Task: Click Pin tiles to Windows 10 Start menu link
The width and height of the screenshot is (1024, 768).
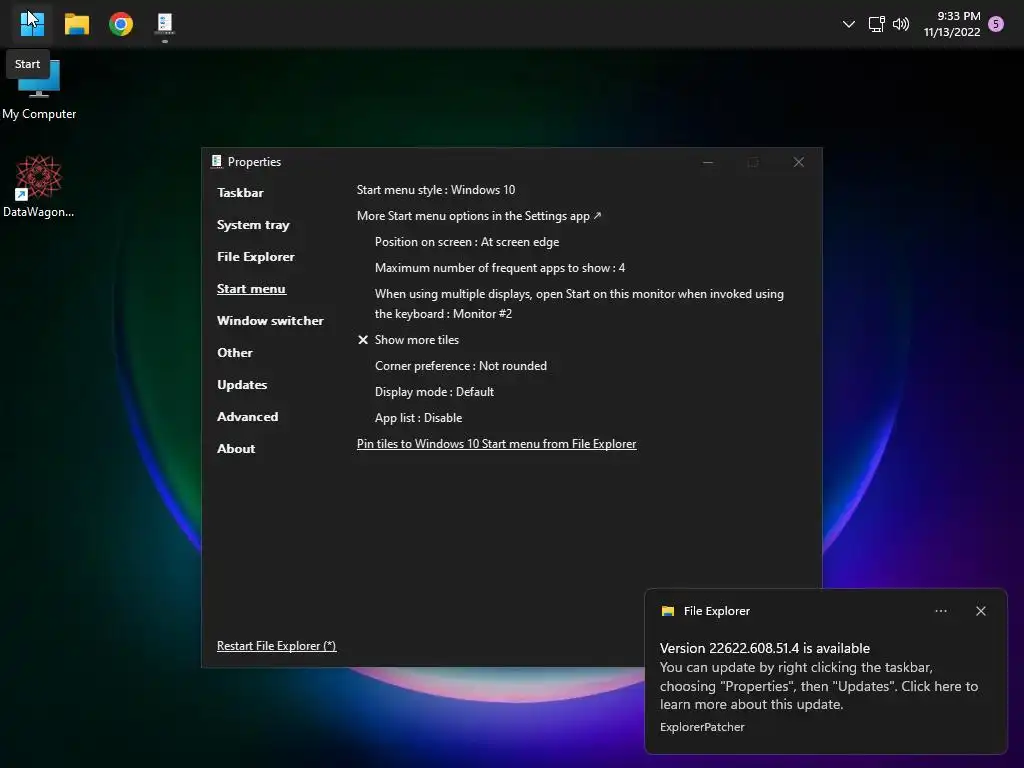Action: pyautogui.click(x=496, y=444)
